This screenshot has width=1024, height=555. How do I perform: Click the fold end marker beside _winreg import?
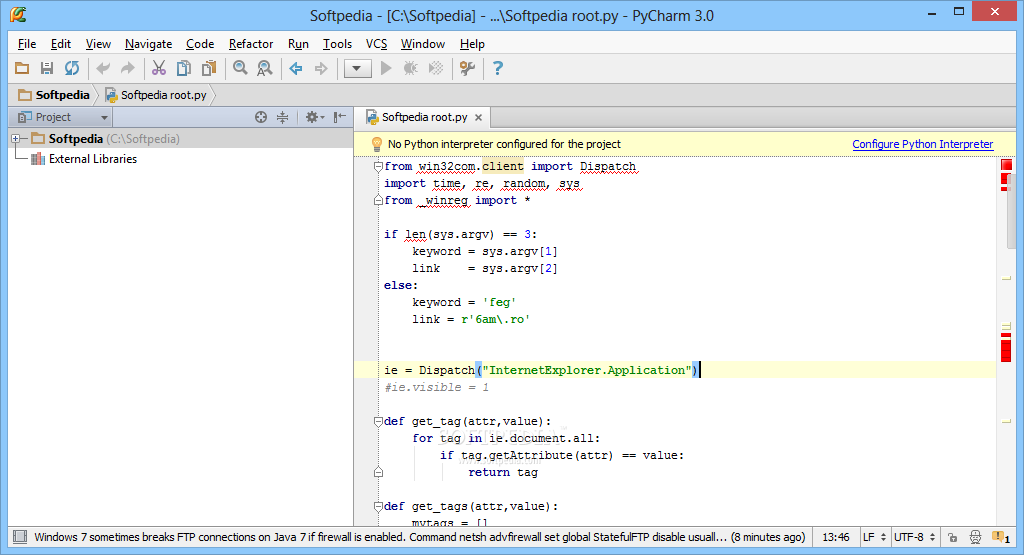pyautogui.click(x=378, y=200)
